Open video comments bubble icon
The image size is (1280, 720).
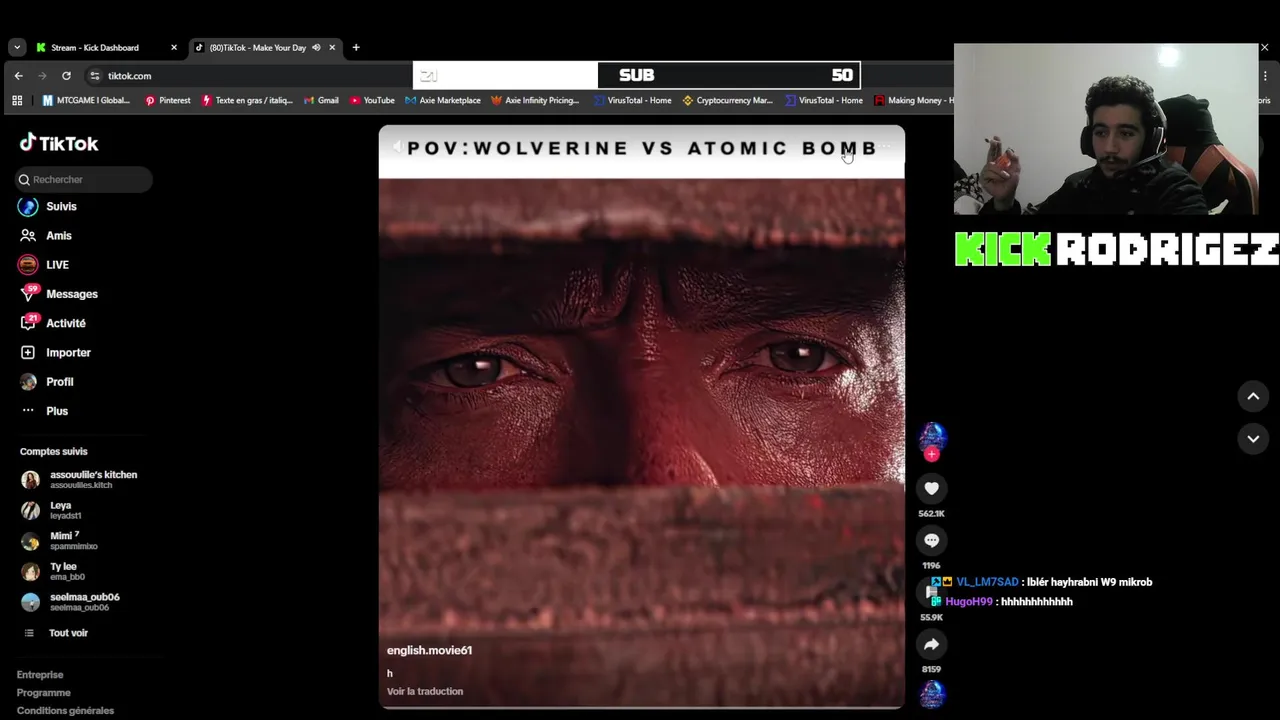click(x=932, y=540)
